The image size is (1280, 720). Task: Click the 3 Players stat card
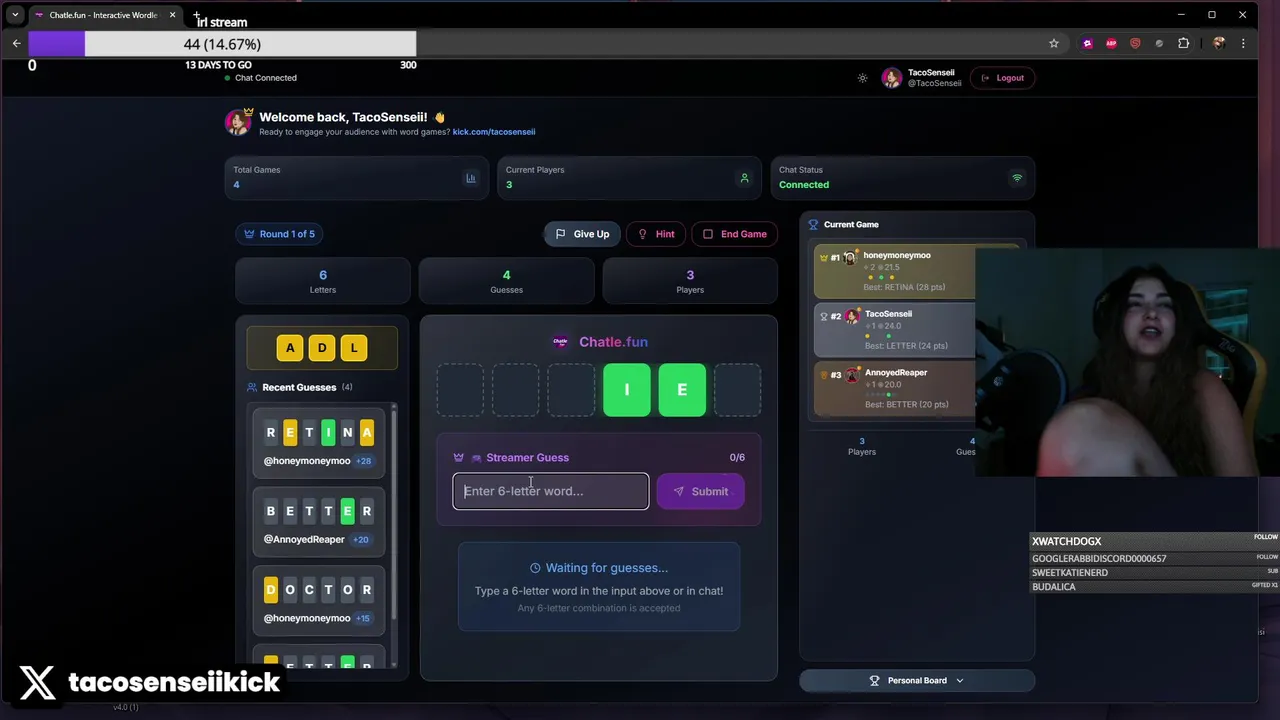(x=690, y=281)
